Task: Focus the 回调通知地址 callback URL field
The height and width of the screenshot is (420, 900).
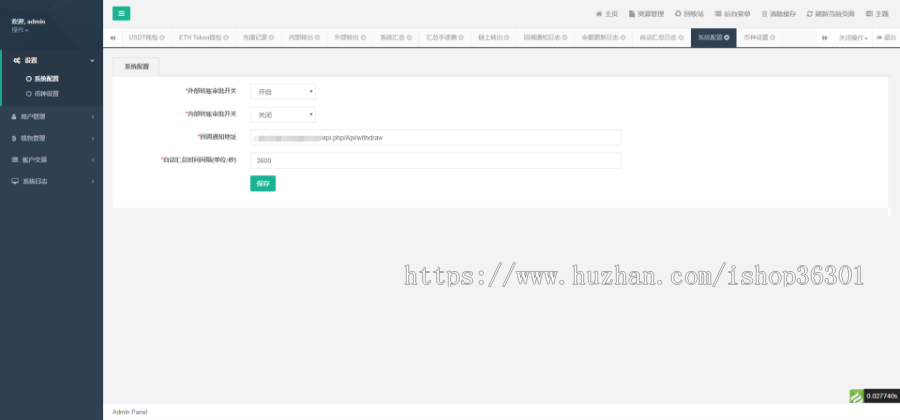Action: pyautogui.click(x=436, y=138)
